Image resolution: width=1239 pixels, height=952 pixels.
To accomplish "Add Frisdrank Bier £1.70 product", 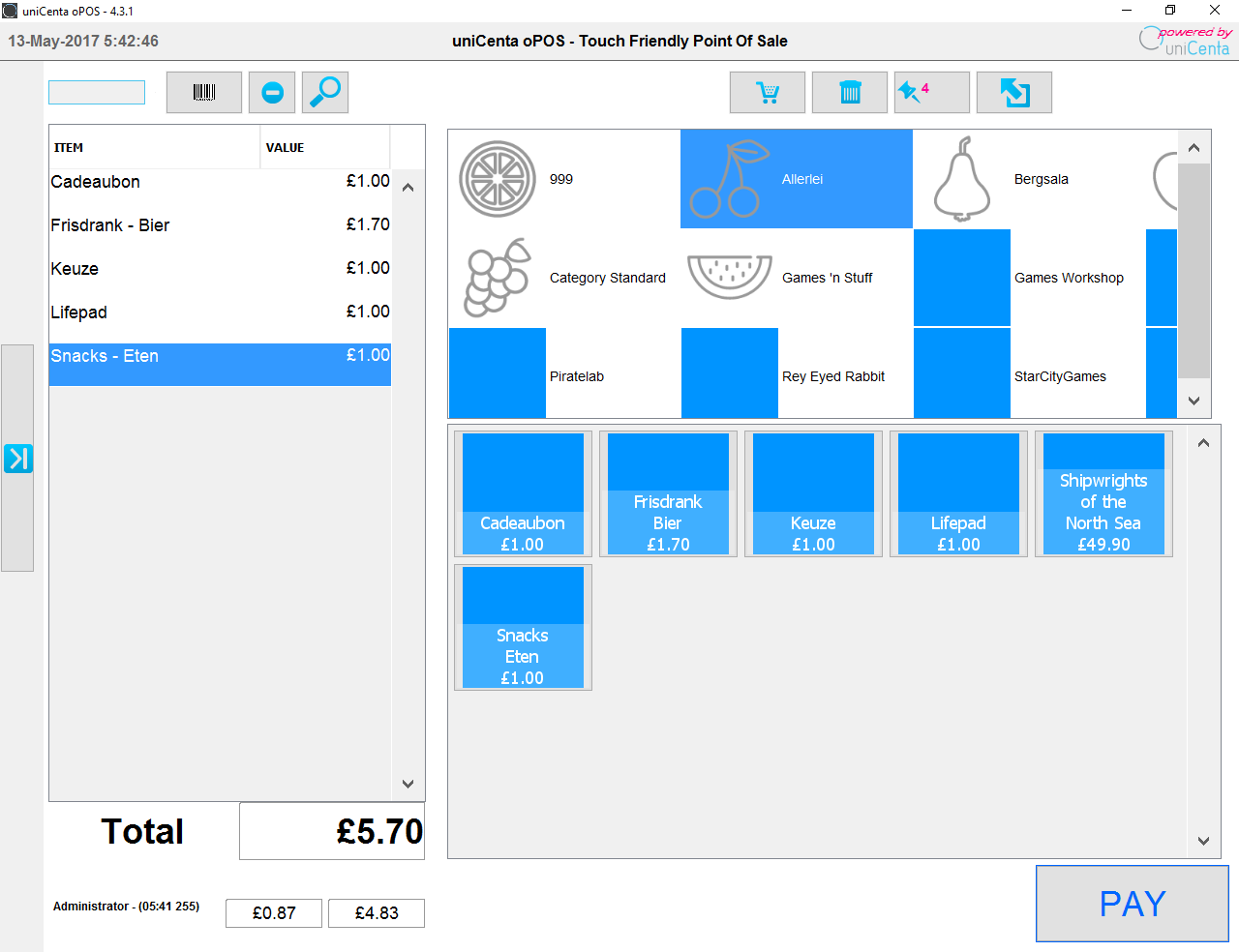I will (668, 494).
